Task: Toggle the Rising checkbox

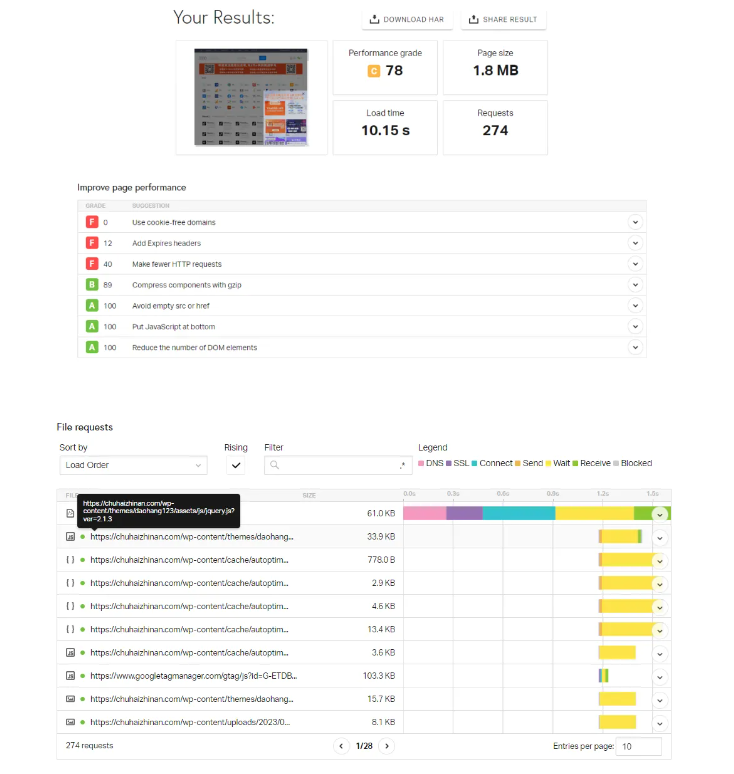Action: (236, 465)
